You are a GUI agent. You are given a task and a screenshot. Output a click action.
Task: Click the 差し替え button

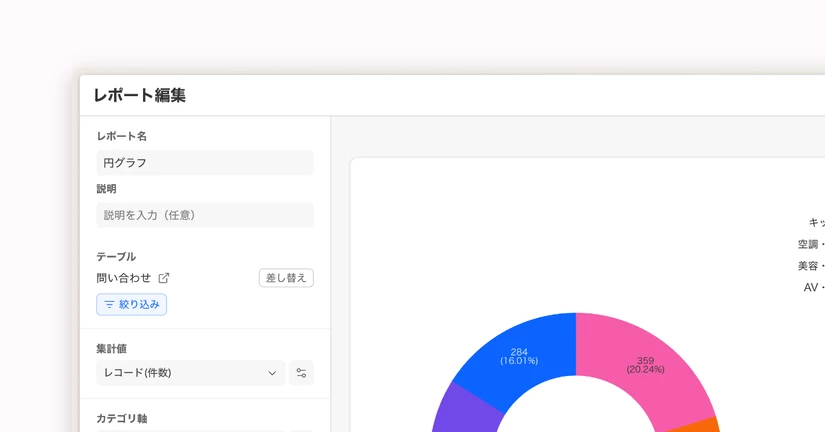click(x=286, y=278)
